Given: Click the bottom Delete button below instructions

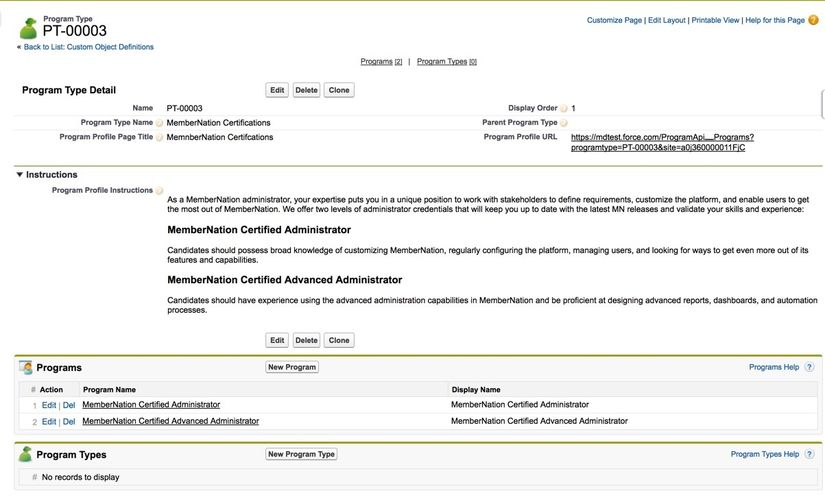Looking at the screenshot, I should [306, 340].
